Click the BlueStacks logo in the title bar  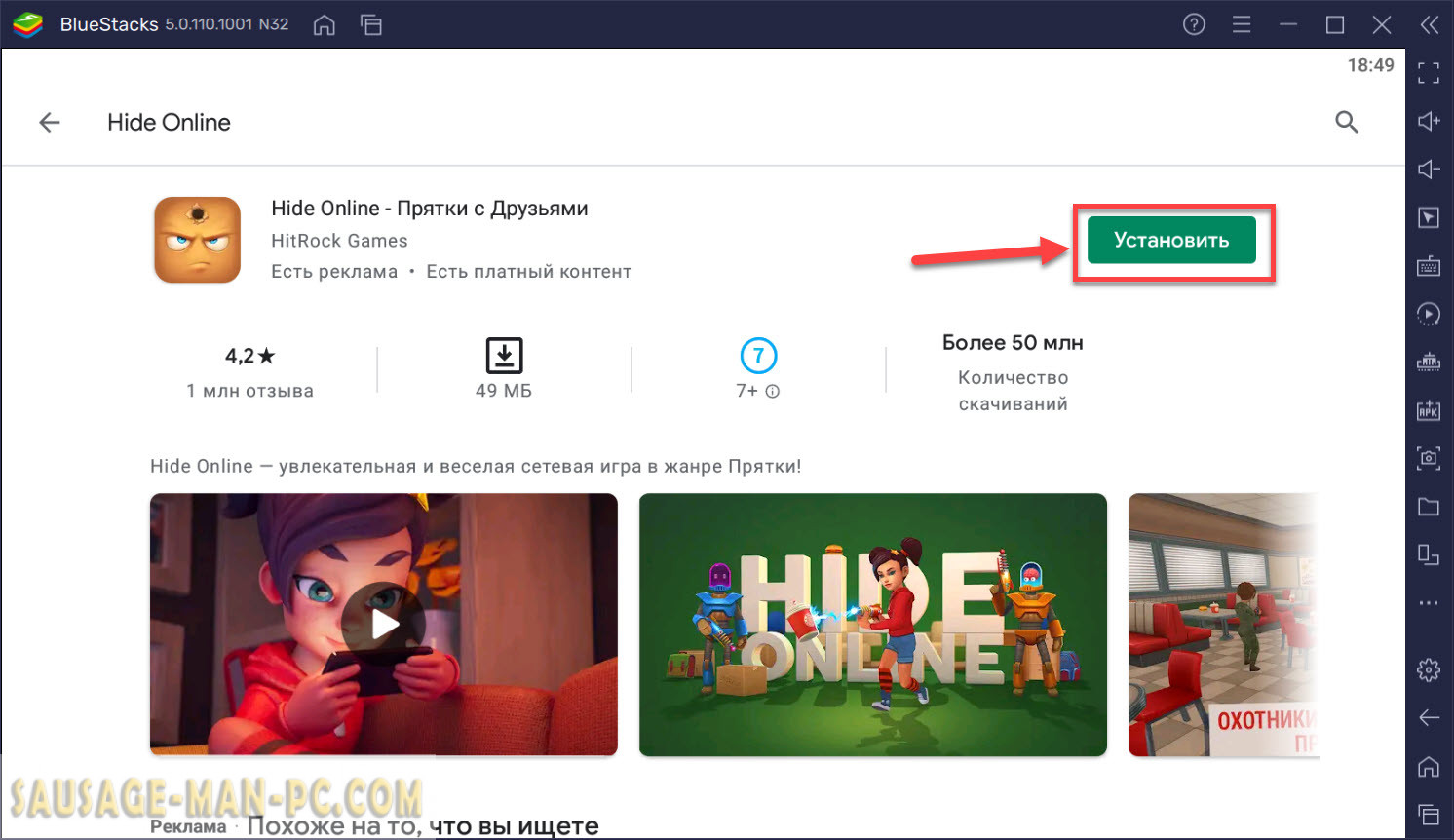coord(28,24)
